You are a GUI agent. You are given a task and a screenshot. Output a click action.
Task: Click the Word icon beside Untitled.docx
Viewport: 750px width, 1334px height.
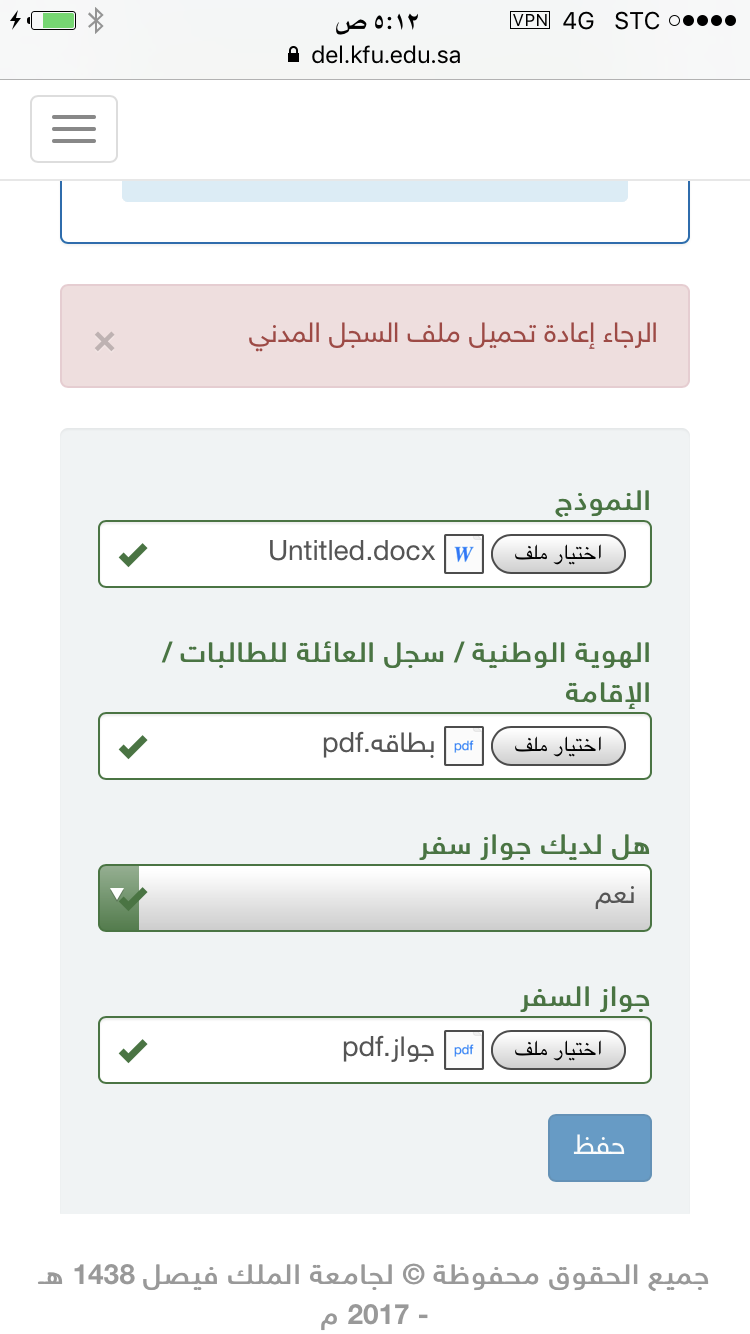click(x=463, y=554)
